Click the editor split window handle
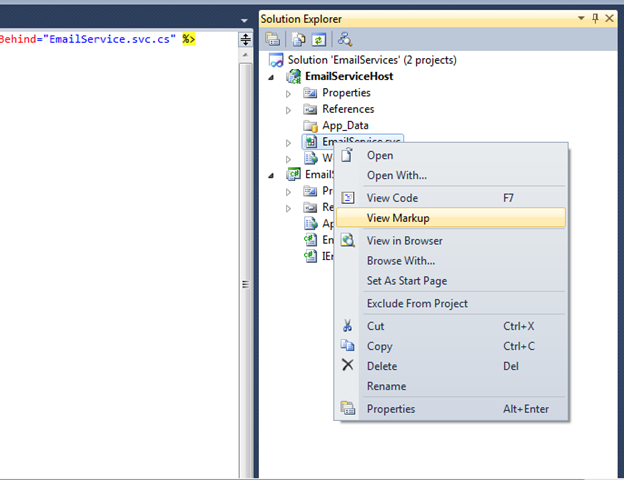 pyautogui.click(x=246, y=39)
